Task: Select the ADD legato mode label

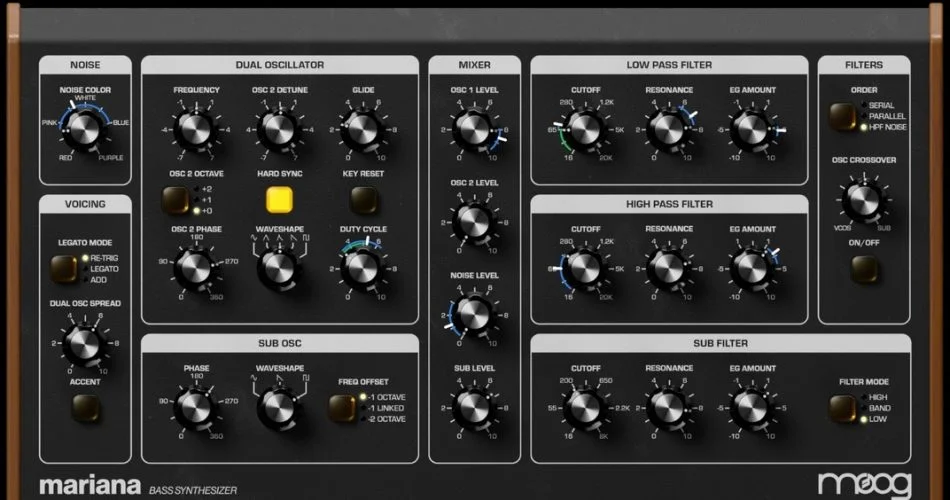Action: 98,280
